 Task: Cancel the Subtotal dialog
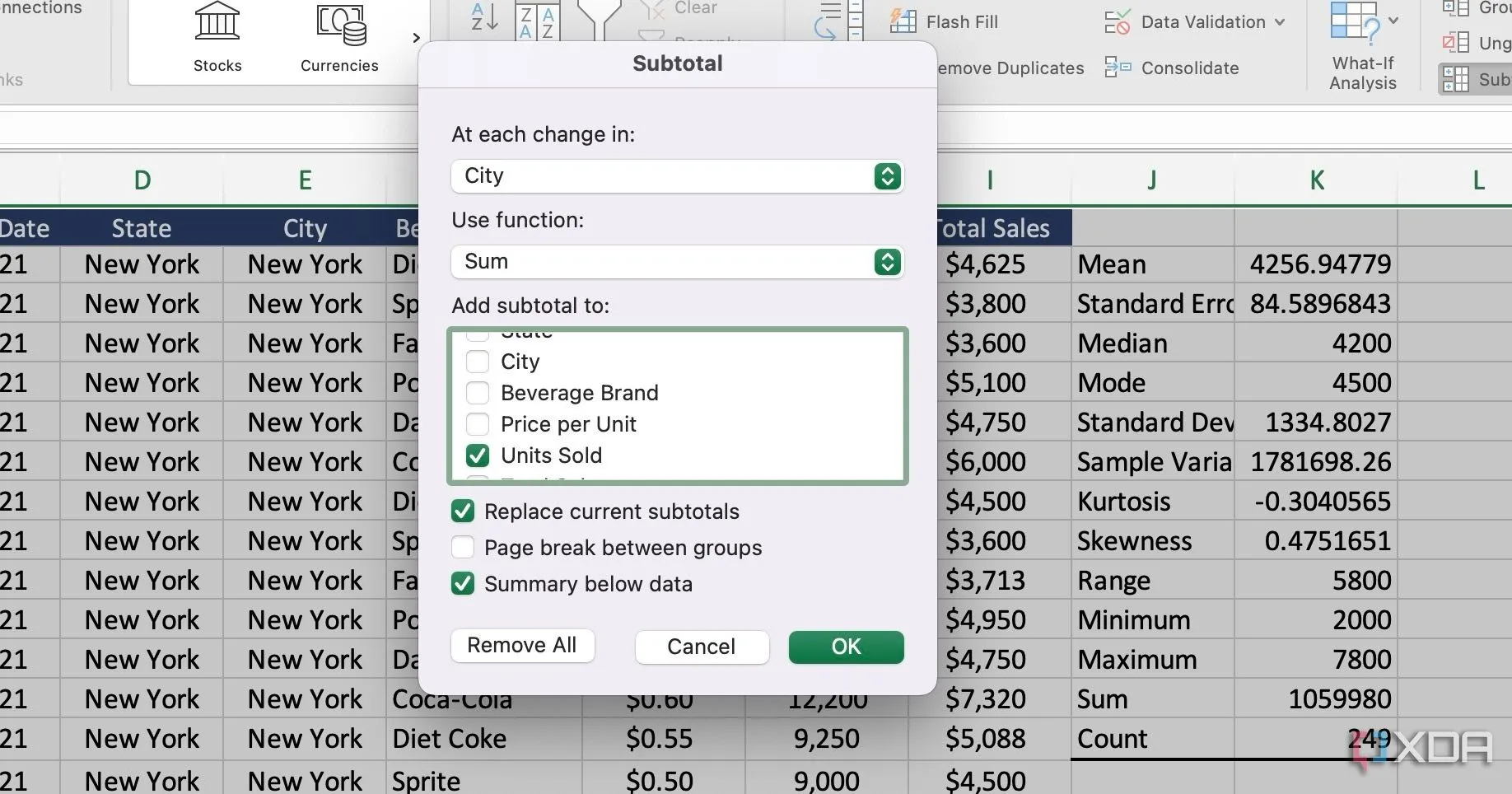701,647
